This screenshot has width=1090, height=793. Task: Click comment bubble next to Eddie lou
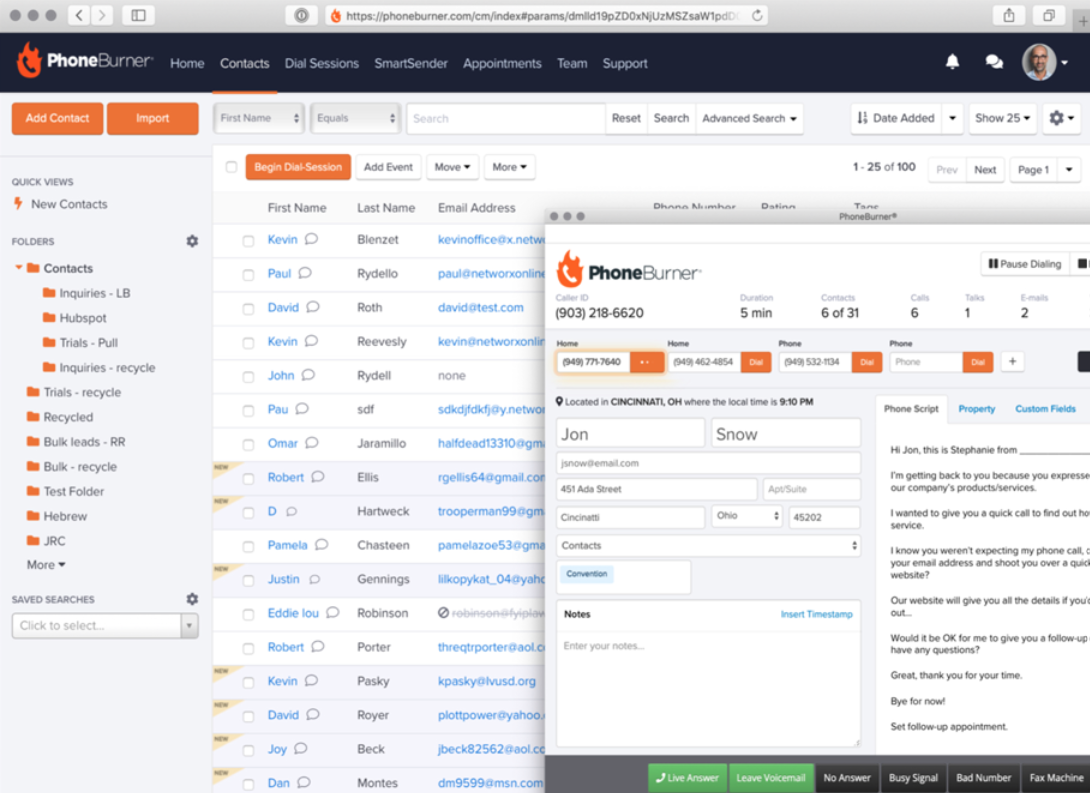pos(333,612)
